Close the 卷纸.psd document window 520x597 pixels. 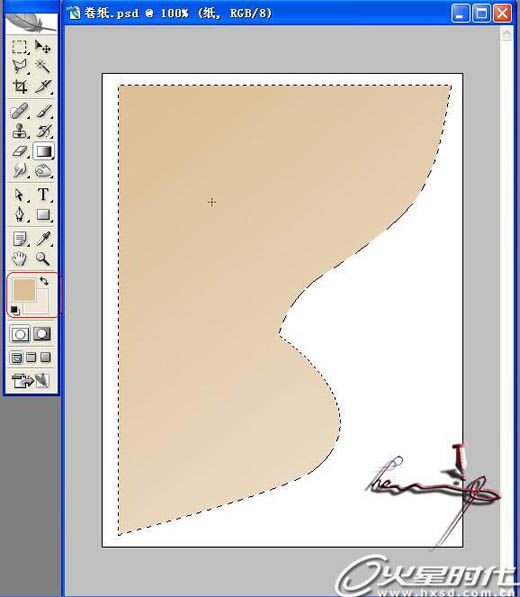pos(502,14)
